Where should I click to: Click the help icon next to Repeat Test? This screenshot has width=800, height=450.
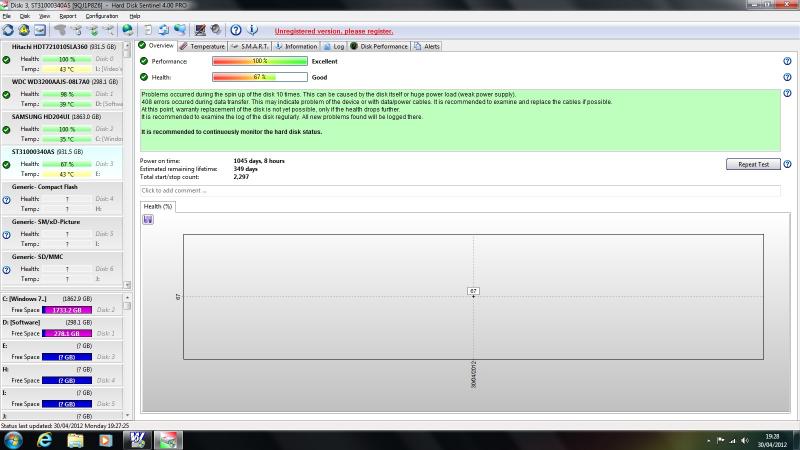(787, 164)
